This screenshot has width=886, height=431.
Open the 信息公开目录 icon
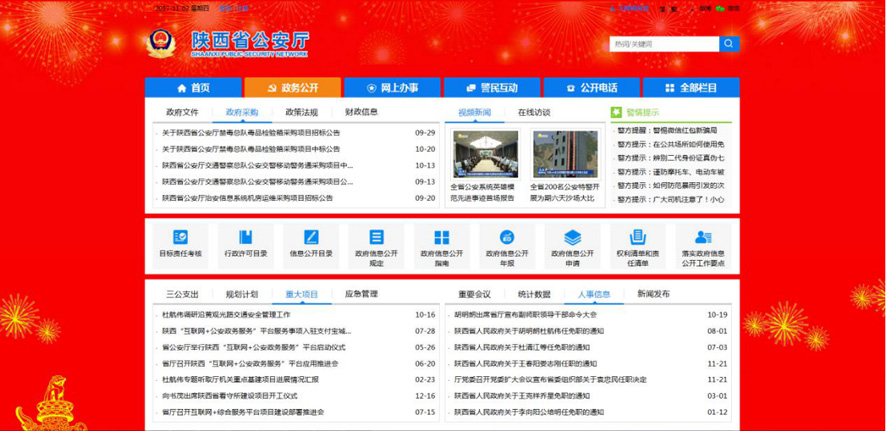coord(311,238)
